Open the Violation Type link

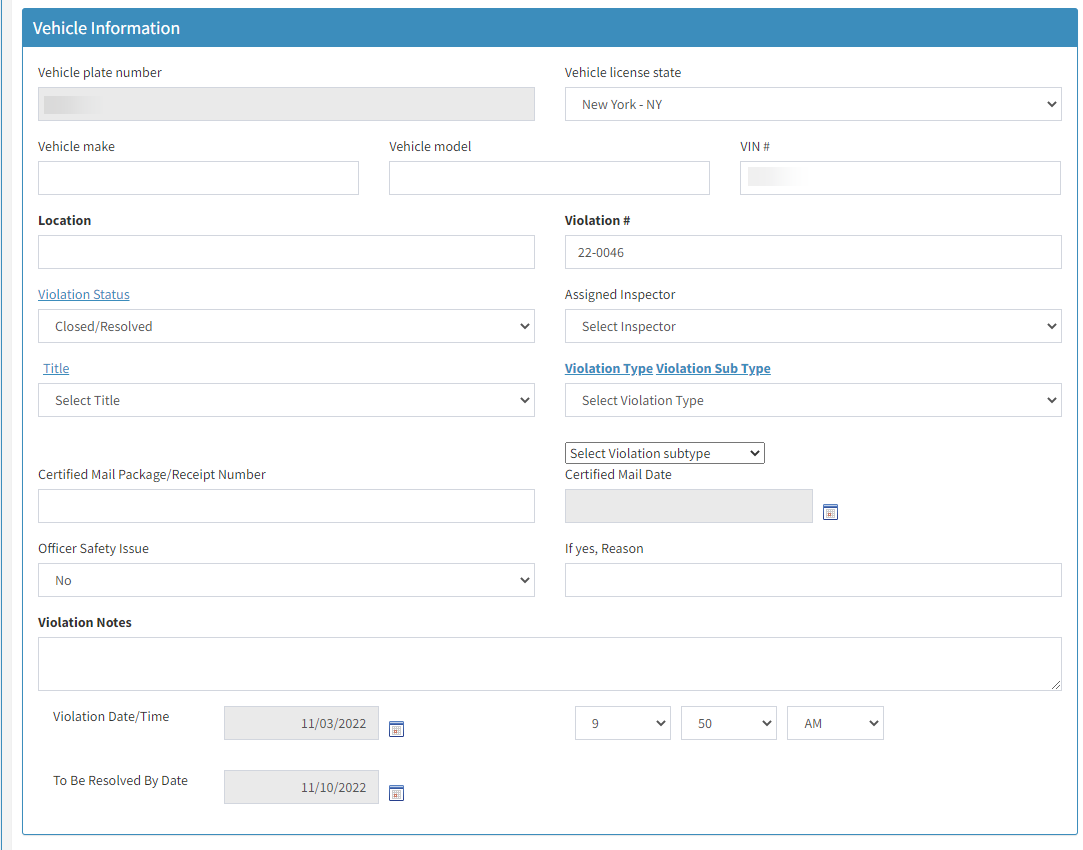608,368
